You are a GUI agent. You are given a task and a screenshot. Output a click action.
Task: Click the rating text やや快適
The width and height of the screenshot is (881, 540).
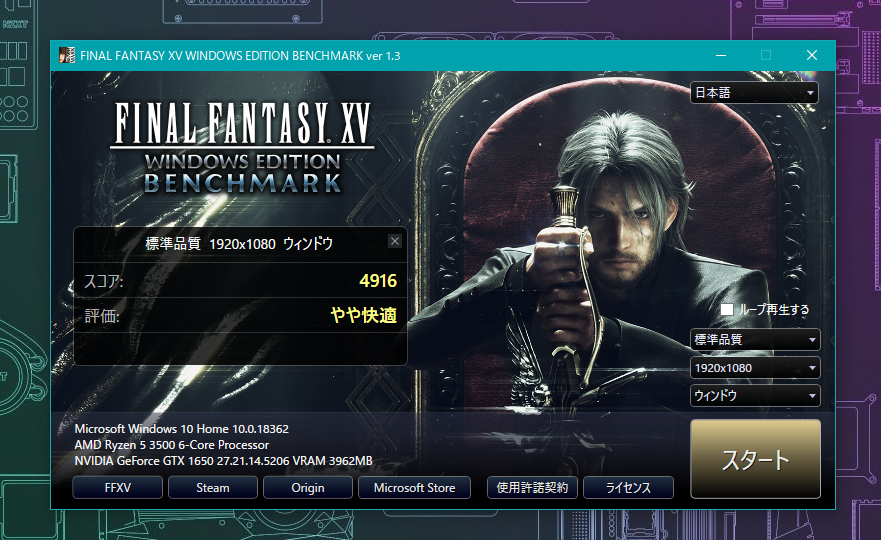pos(364,315)
